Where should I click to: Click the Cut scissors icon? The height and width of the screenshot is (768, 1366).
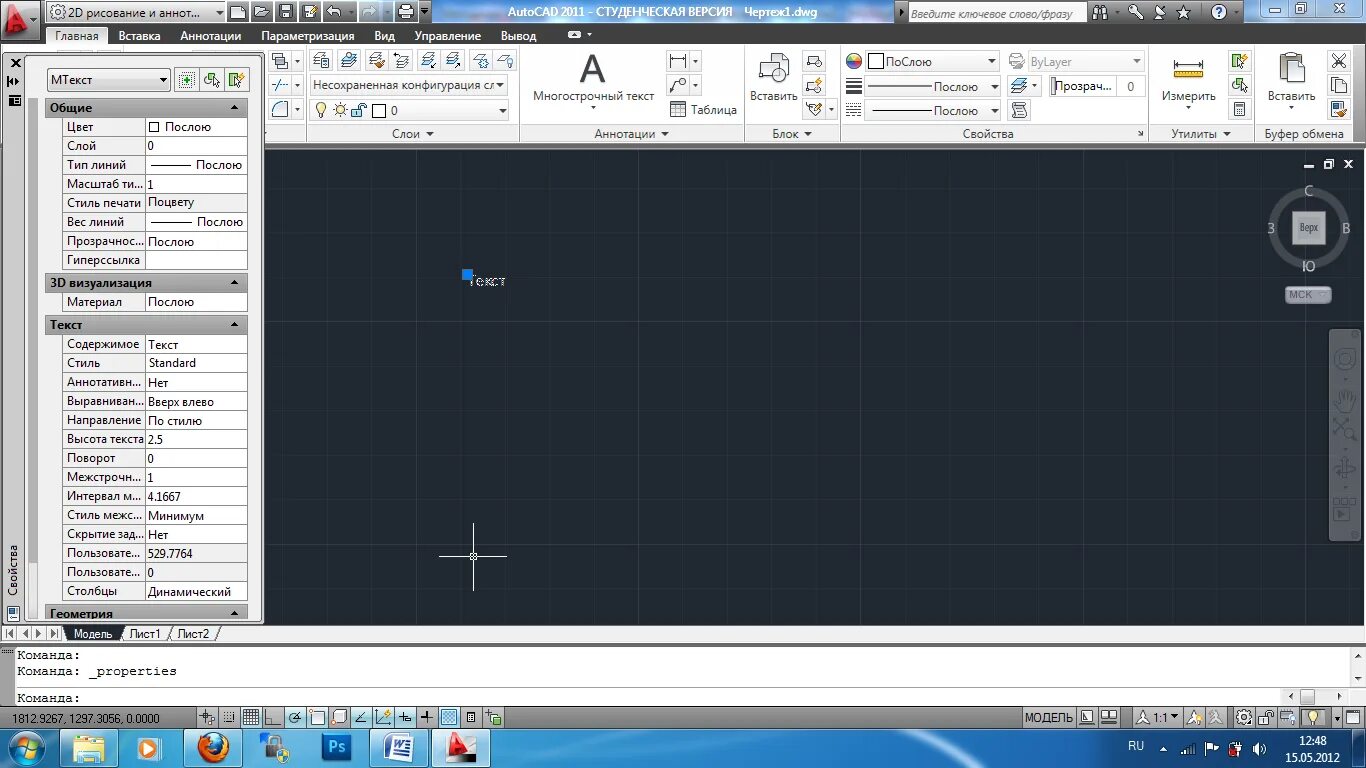pos(1338,61)
